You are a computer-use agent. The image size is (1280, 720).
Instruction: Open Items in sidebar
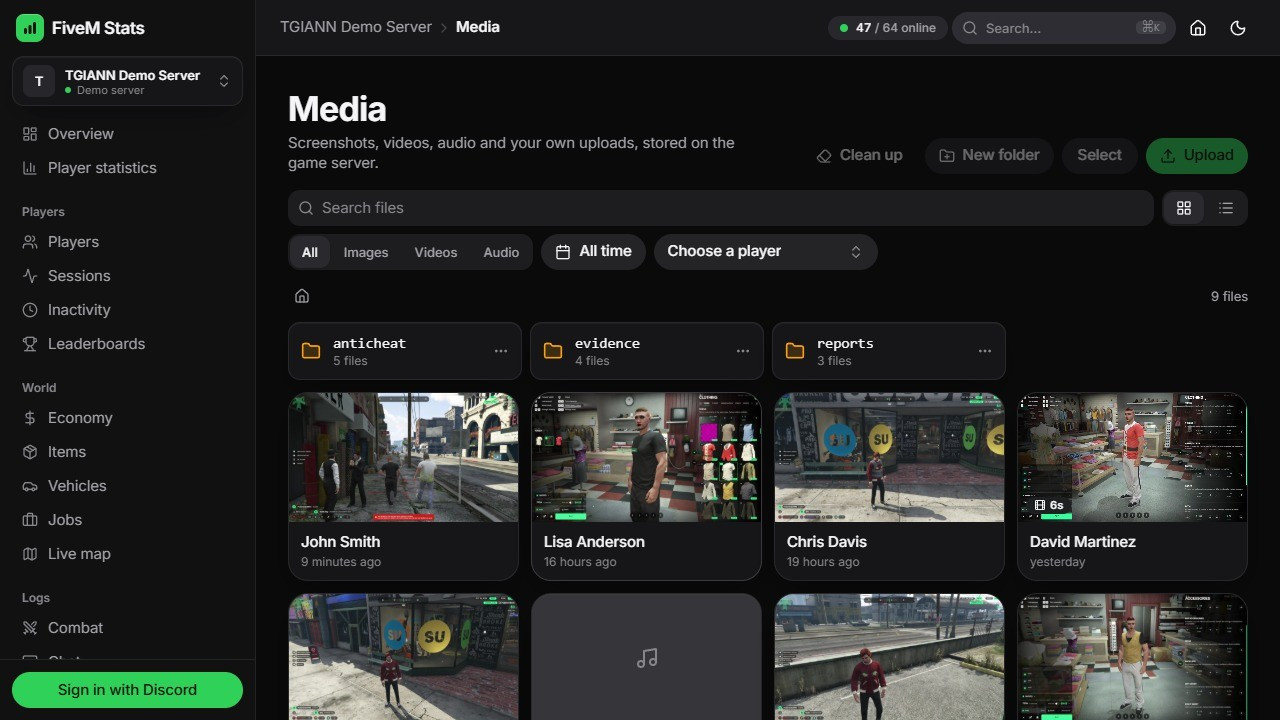[x=127, y=452]
